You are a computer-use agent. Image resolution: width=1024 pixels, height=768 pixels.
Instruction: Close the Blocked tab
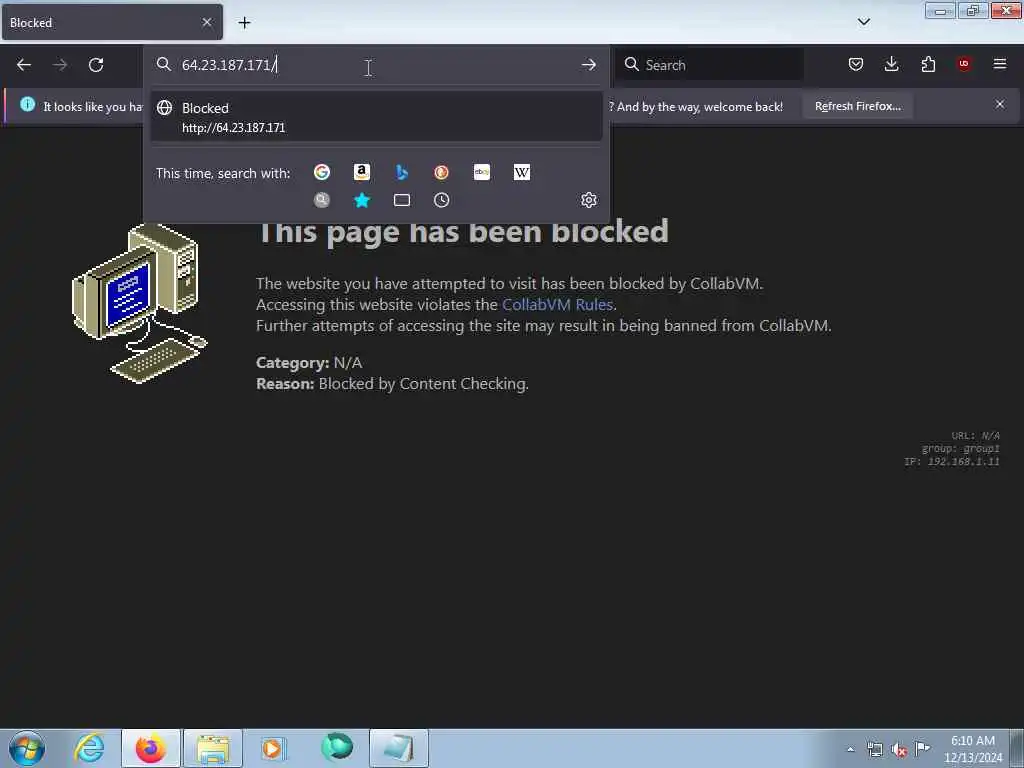point(207,22)
